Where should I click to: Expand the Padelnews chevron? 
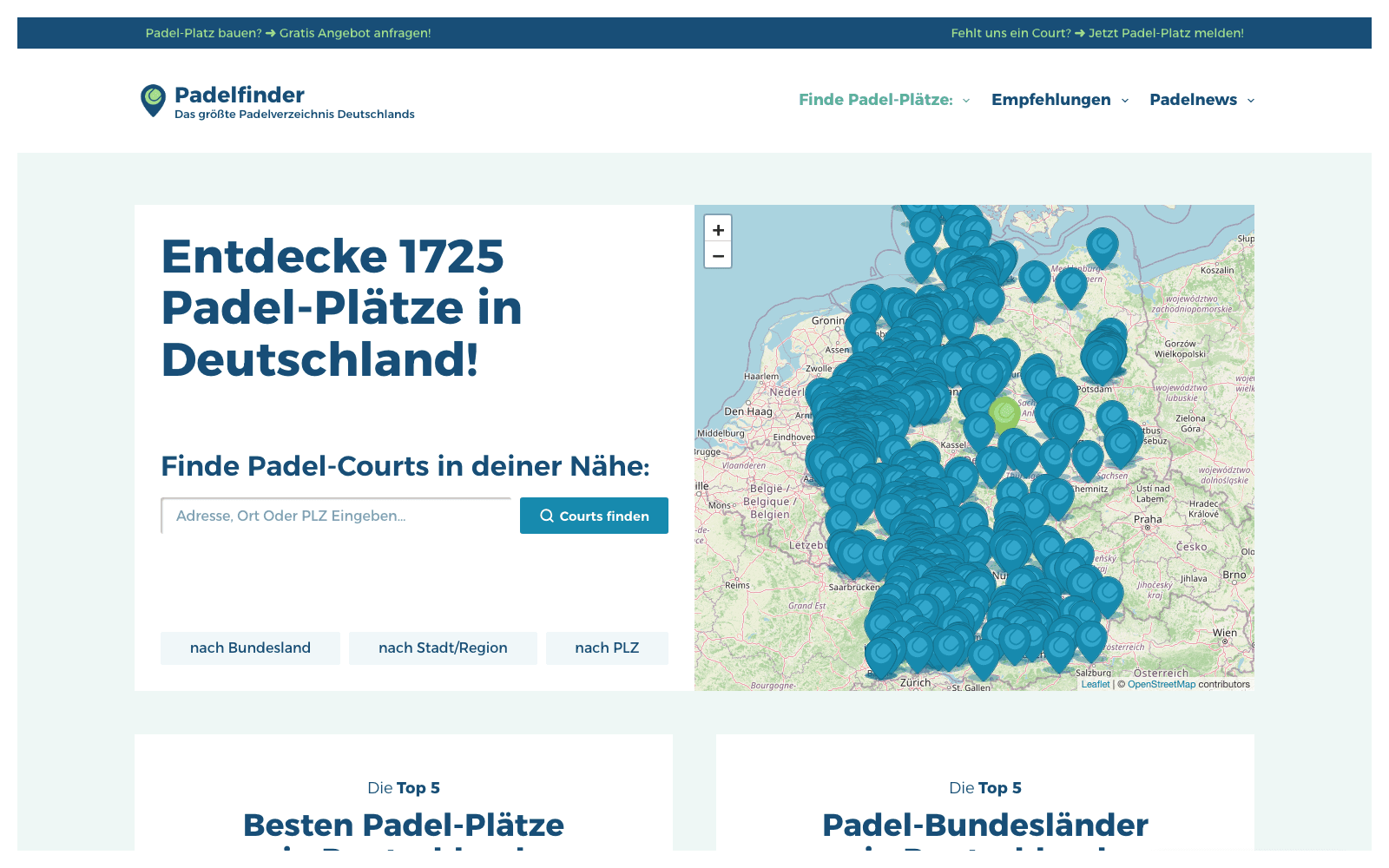pyautogui.click(x=1251, y=101)
